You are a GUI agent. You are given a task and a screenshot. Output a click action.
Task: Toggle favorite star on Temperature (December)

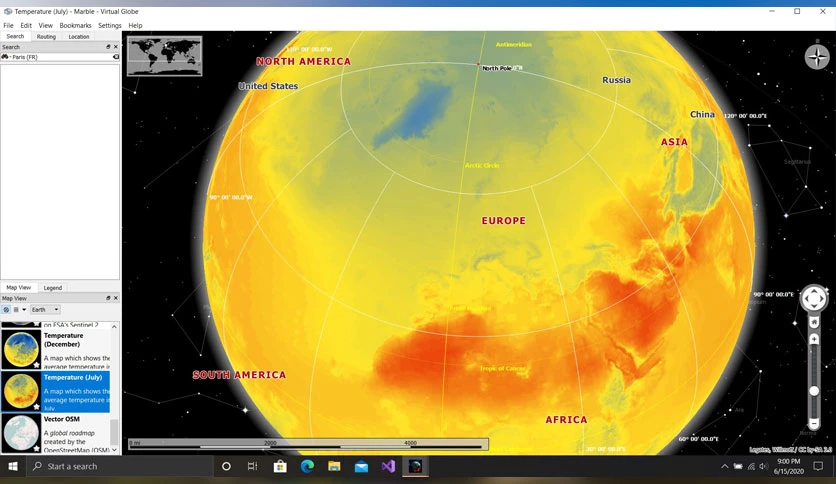click(x=36, y=365)
